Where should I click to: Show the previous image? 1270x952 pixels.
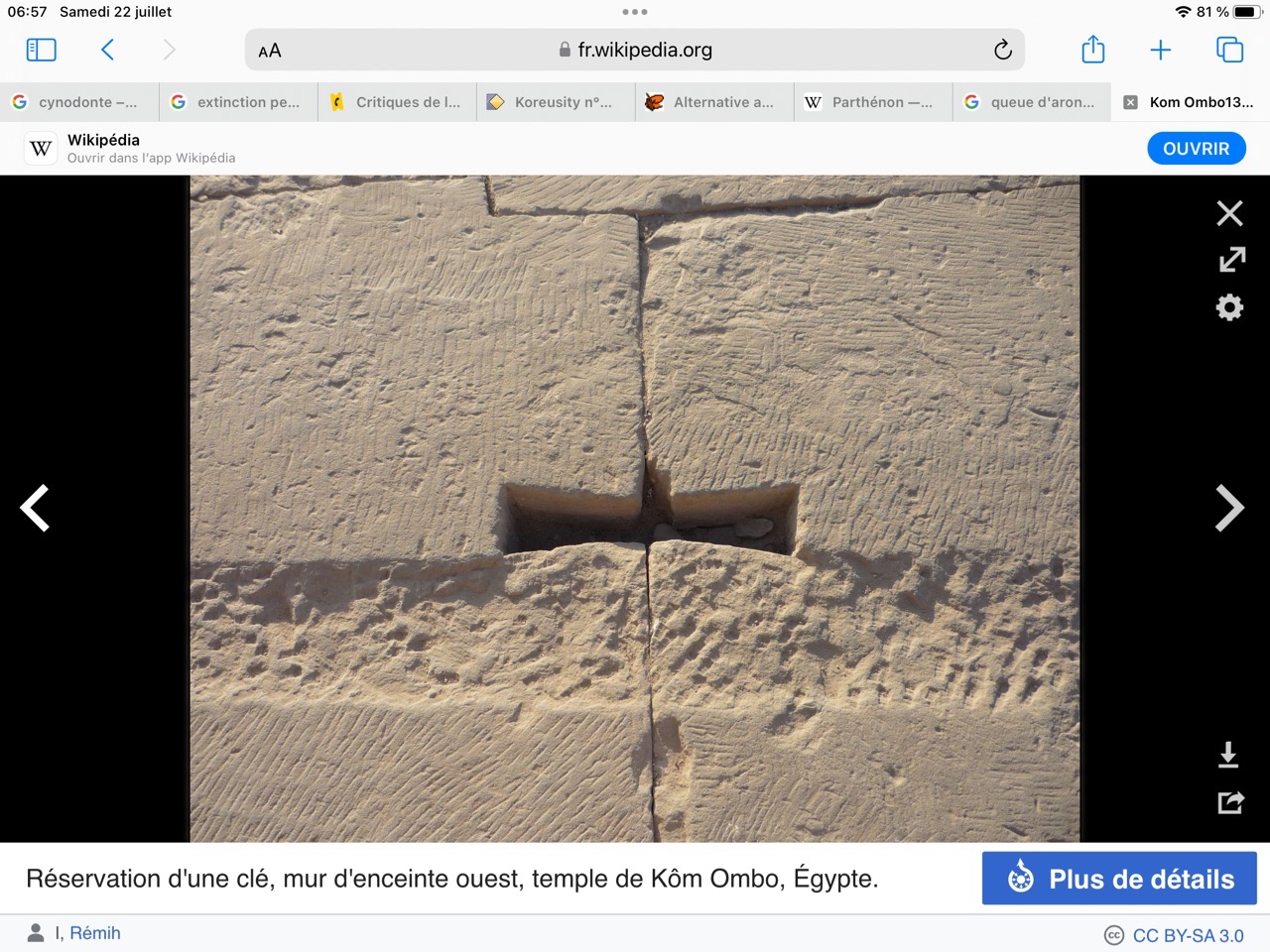click(x=36, y=509)
